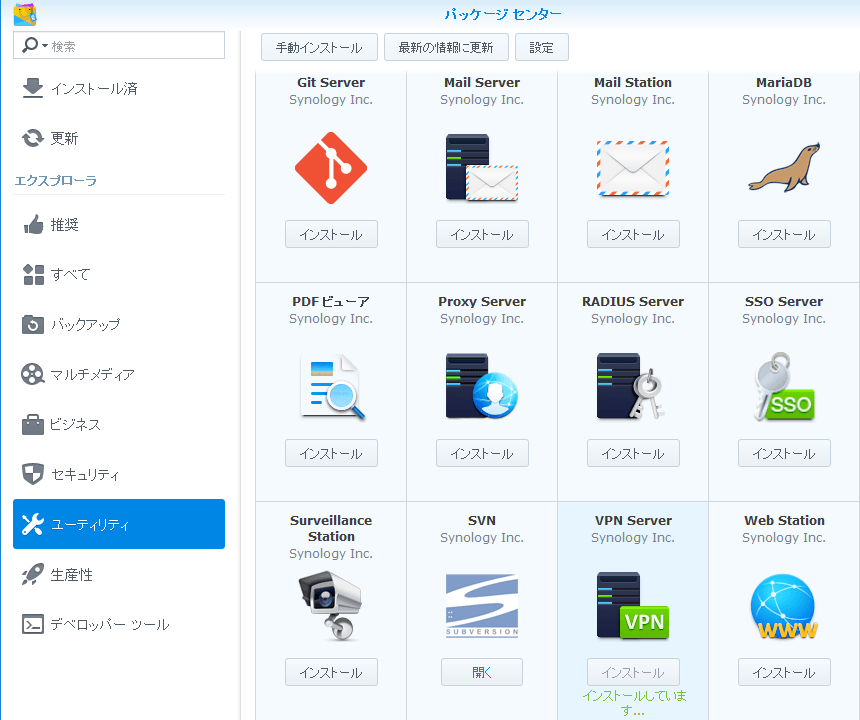The height and width of the screenshot is (720, 860).
Task: Click the RADIUS Server title text
Action: pyautogui.click(x=633, y=301)
